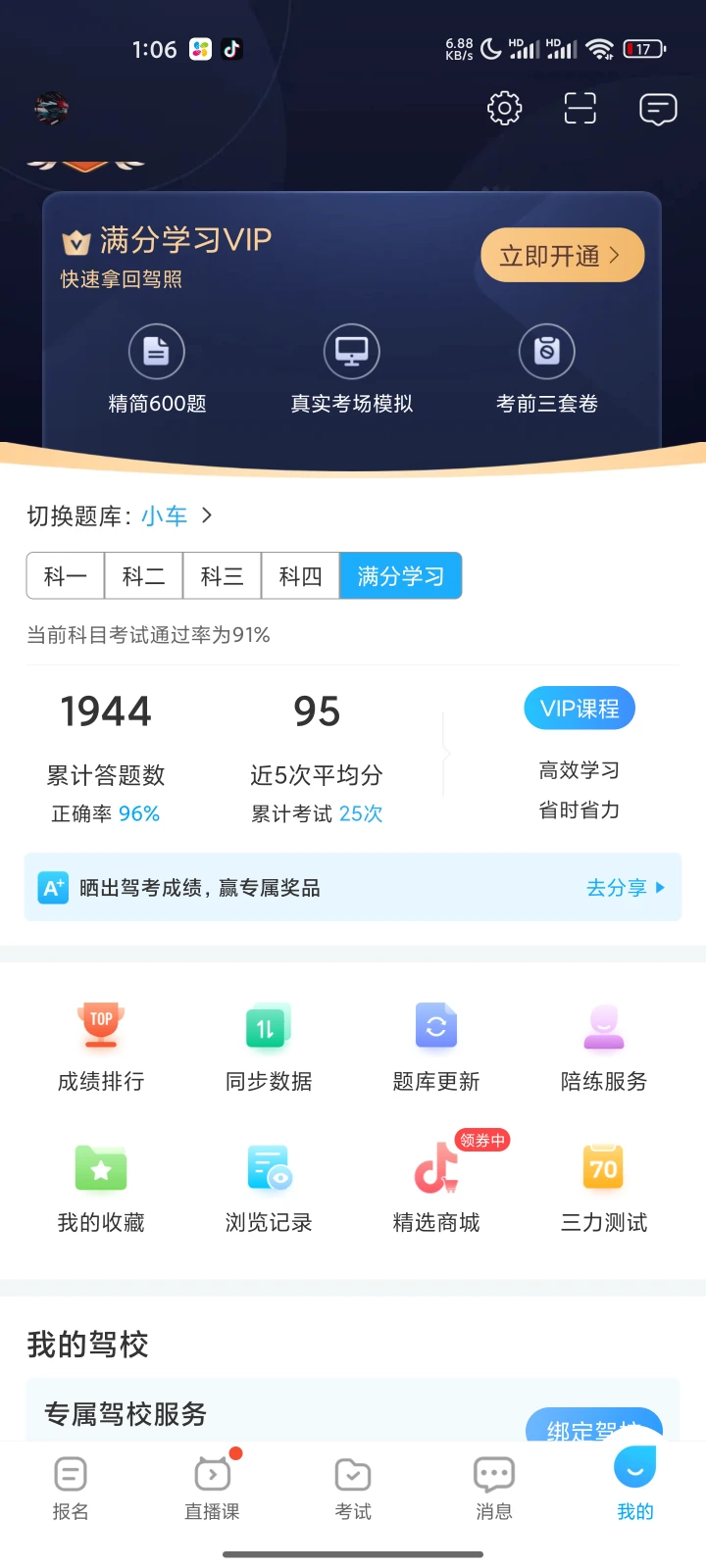Image resolution: width=706 pixels, height=1568 pixels.
Task: Launch 真实考场模拟 monitor icon
Action: [x=352, y=351]
